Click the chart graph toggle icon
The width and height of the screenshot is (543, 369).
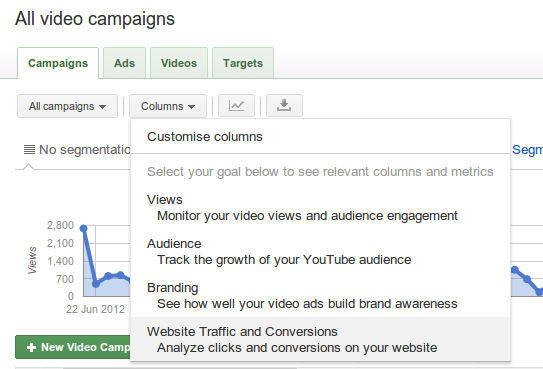point(236,106)
